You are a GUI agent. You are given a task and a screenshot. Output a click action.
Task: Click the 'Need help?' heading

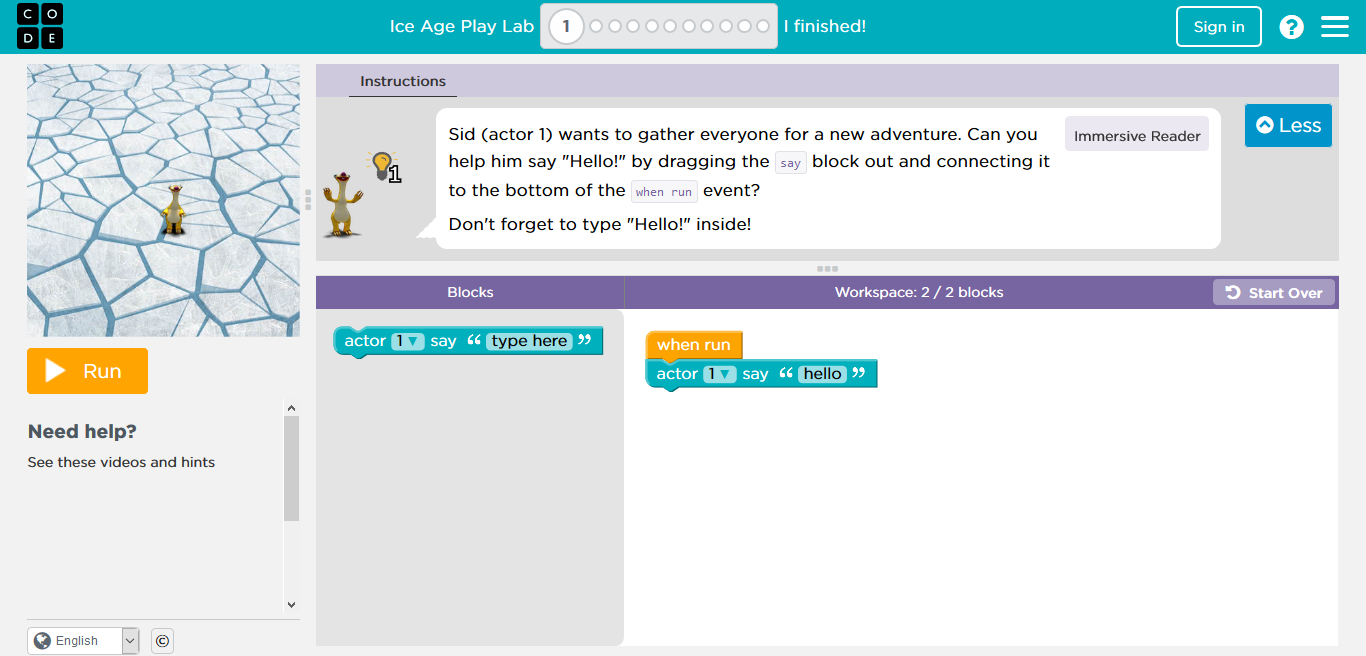[82, 432]
